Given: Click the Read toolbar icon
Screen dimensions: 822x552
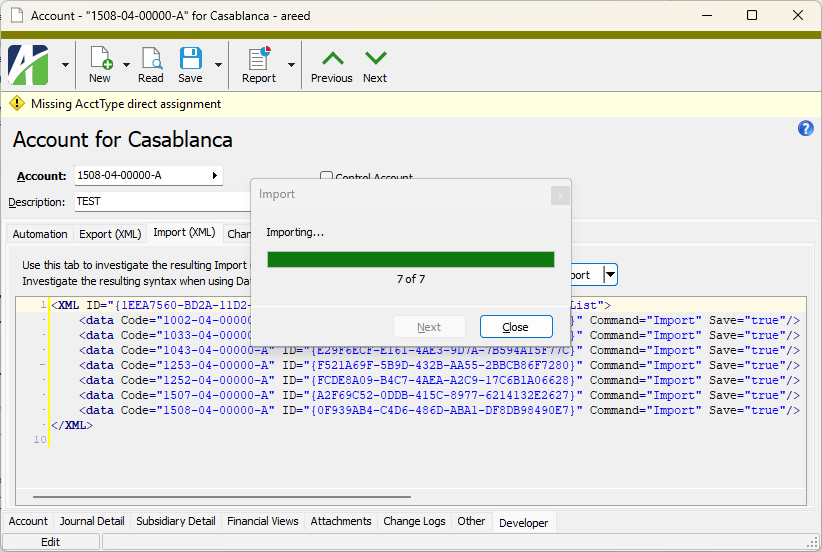Looking at the screenshot, I should click(x=151, y=58).
